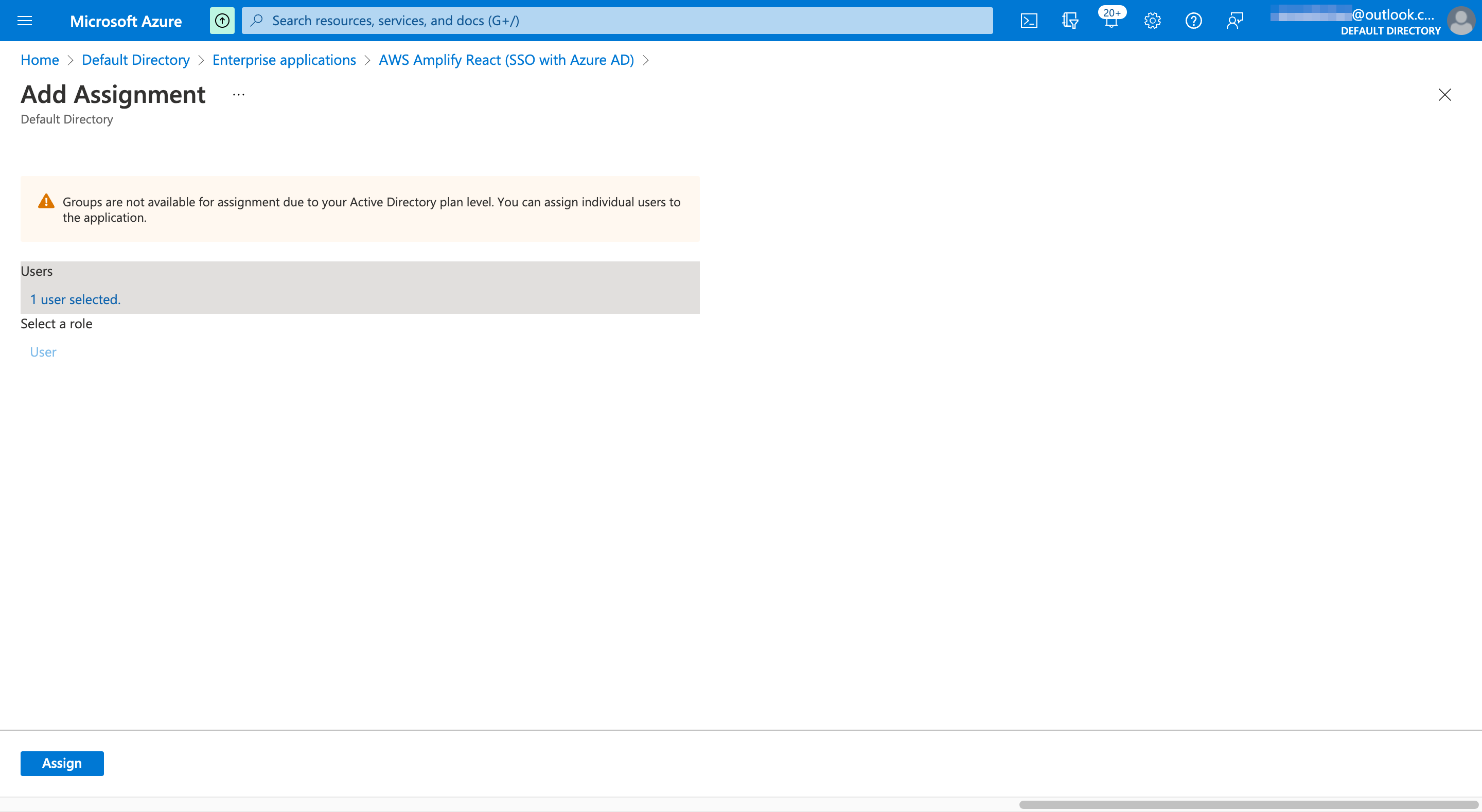Screen dimensions: 1482x812
Task: Open the help question mark icon
Action: coord(1193,20)
